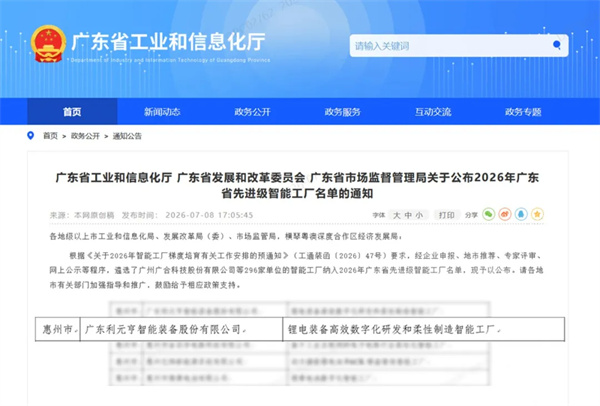Share via the green WeChat icon

[x=489, y=214]
